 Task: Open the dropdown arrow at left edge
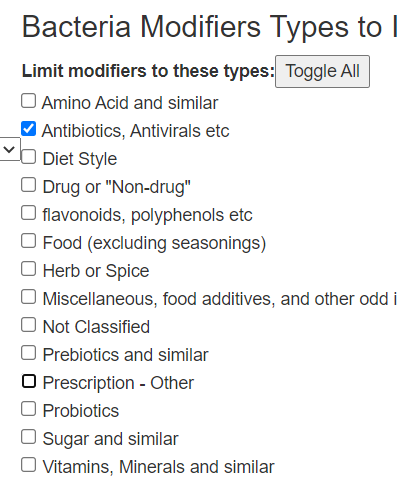[9, 149]
